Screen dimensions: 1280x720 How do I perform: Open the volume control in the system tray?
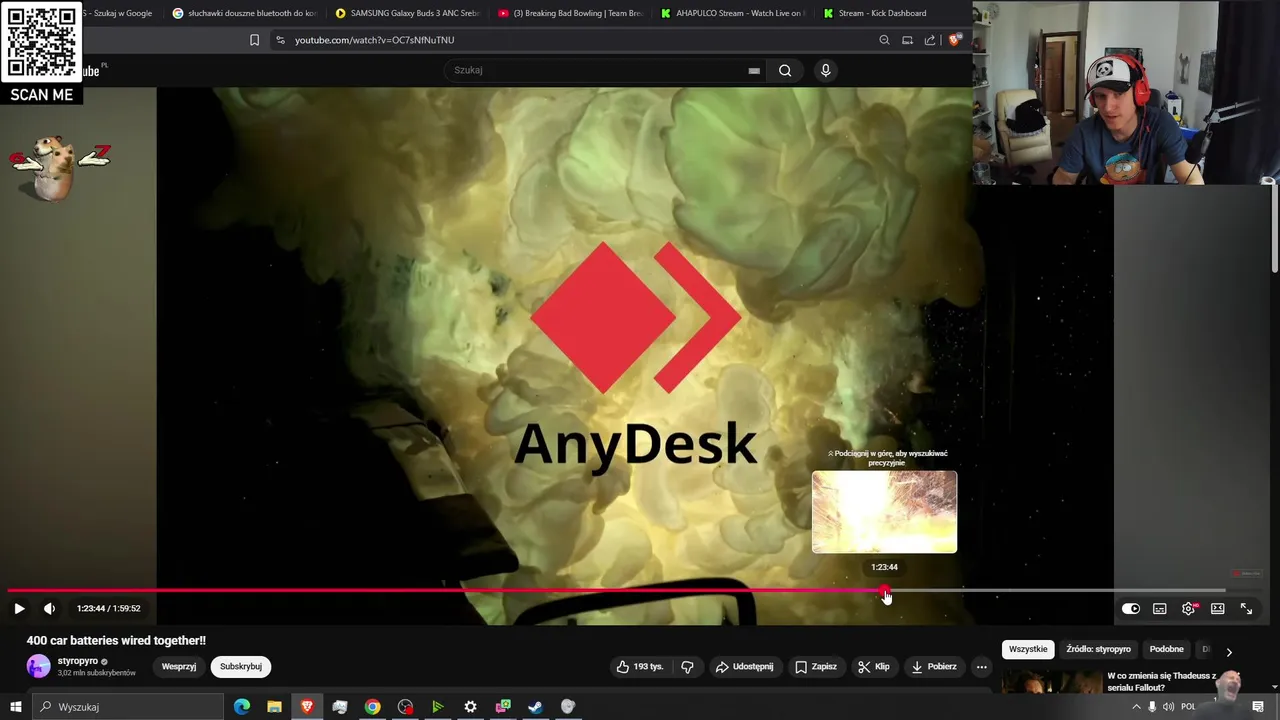[x=1168, y=707]
